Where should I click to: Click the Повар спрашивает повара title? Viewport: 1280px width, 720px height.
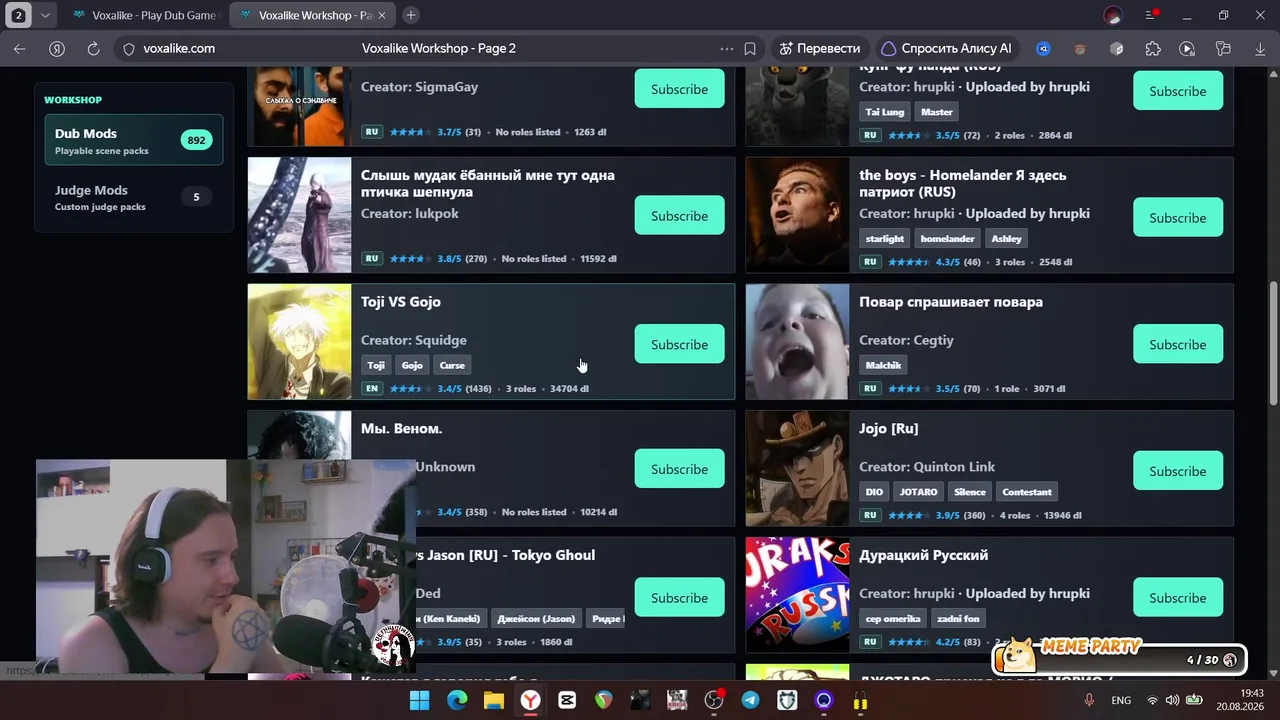coord(950,302)
